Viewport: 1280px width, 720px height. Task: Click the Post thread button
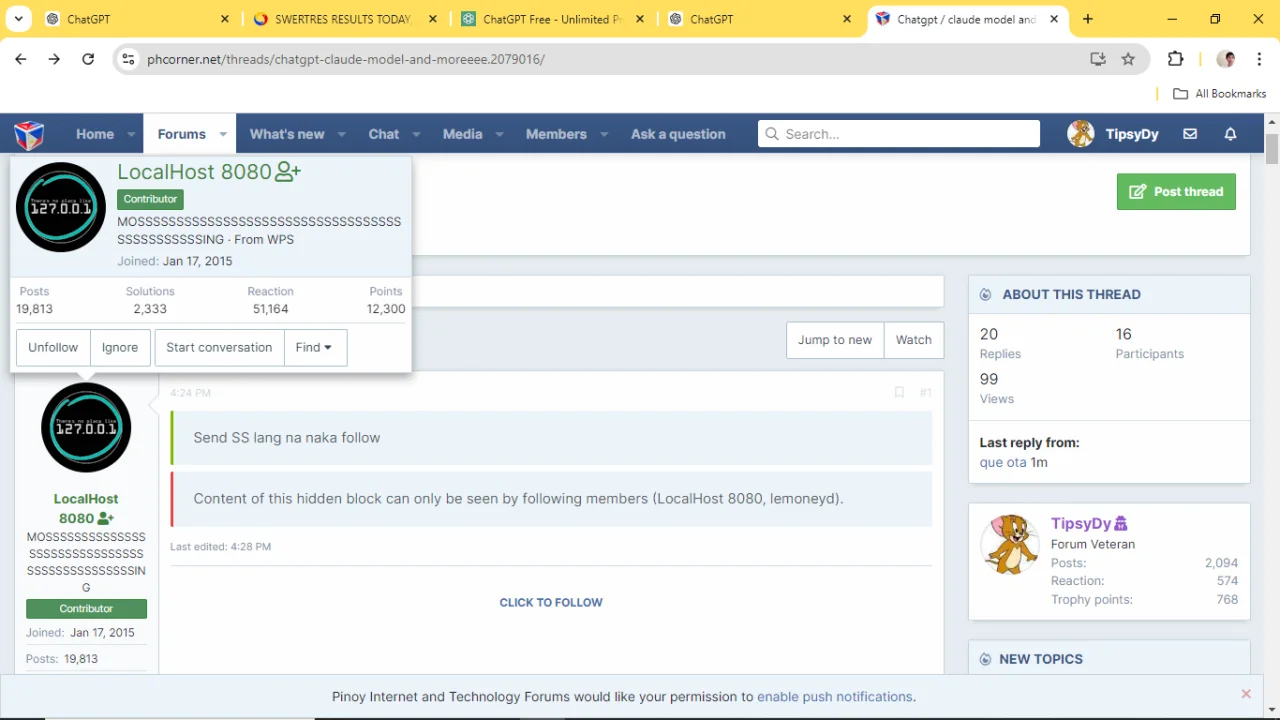tap(1176, 191)
